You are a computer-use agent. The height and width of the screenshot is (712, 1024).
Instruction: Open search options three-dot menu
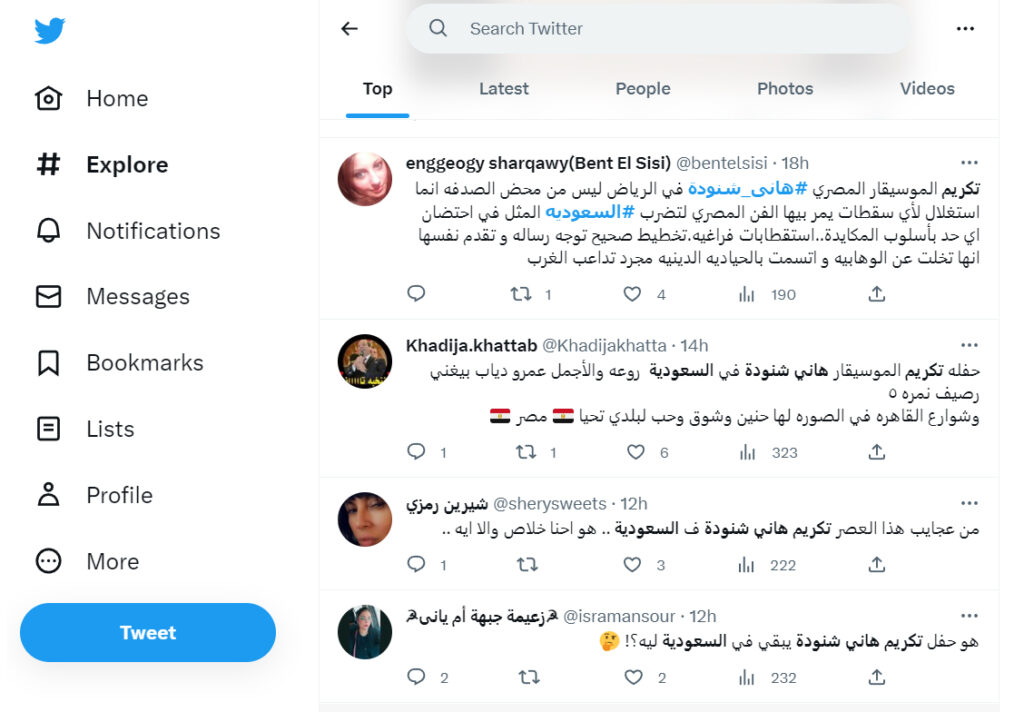tap(965, 29)
